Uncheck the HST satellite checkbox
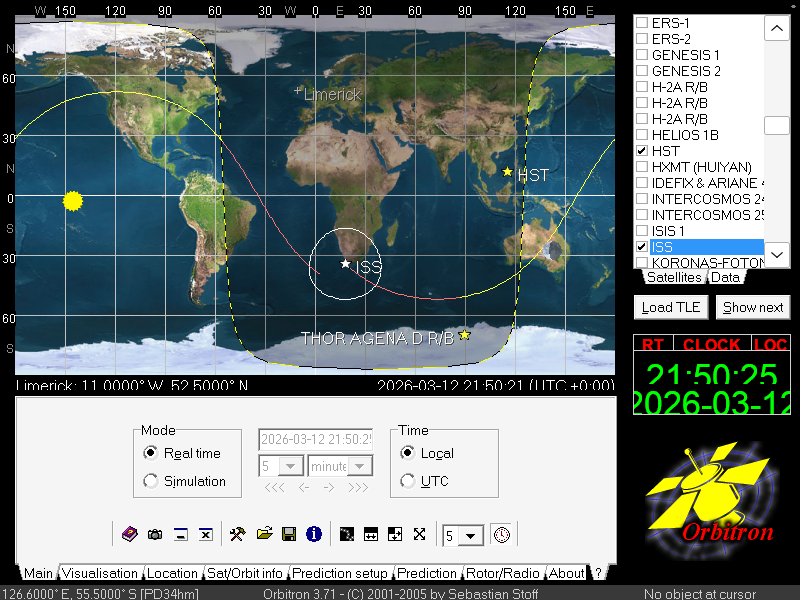The width and height of the screenshot is (800, 600). (x=642, y=151)
